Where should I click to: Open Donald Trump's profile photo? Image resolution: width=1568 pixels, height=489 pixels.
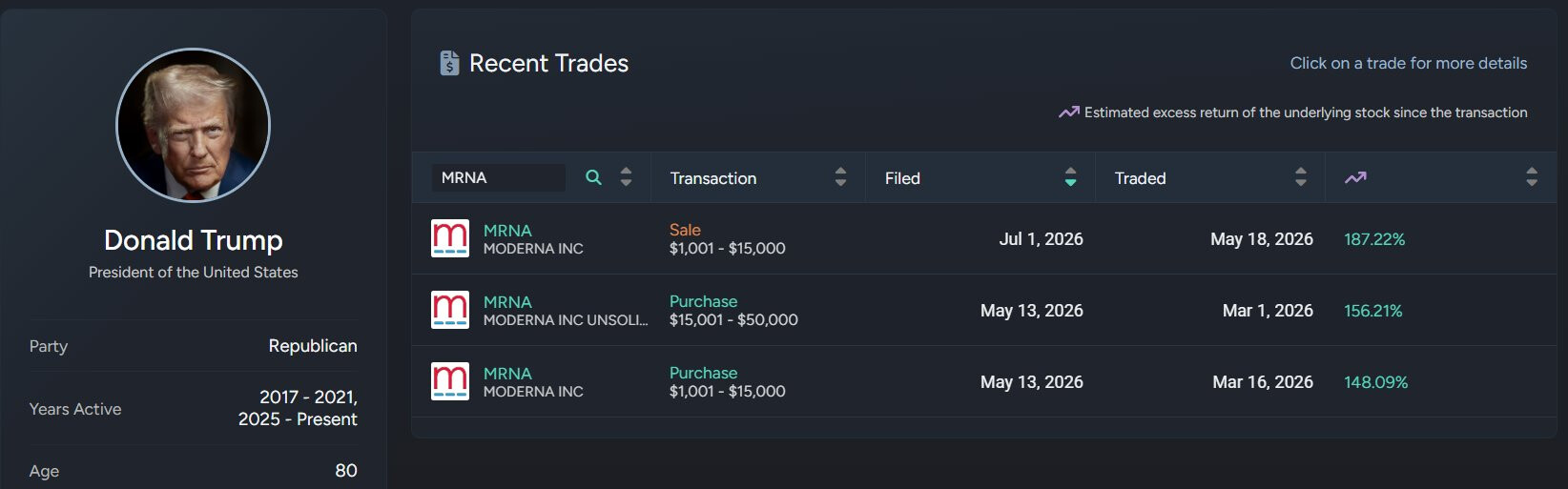[194, 125]
